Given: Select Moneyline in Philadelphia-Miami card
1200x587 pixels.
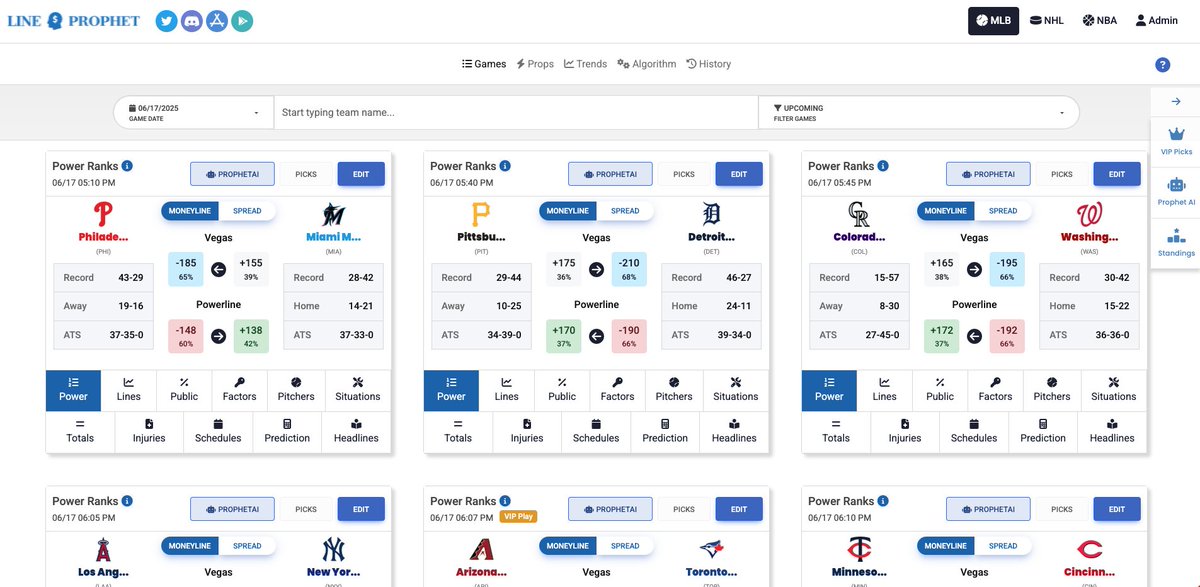Looking at the screenshot, I should [190, 211].
